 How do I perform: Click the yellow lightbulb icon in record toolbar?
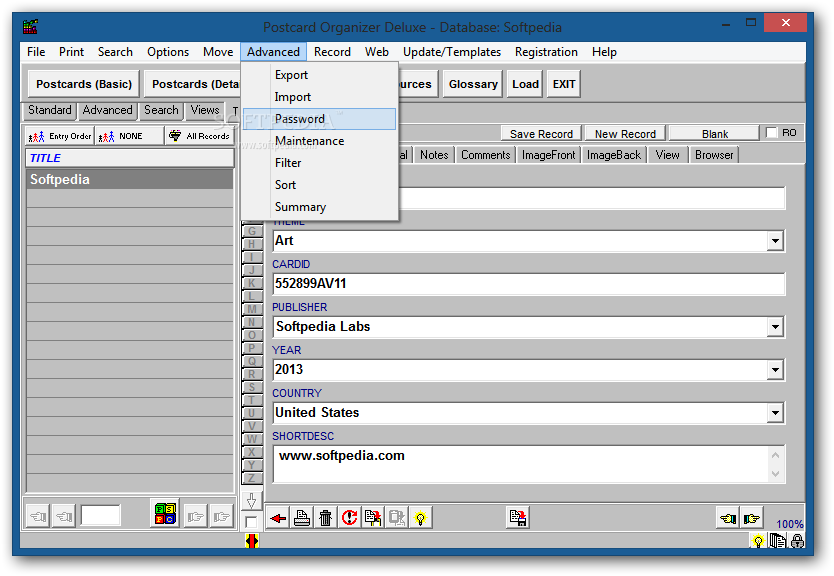[x=421, y=517]
